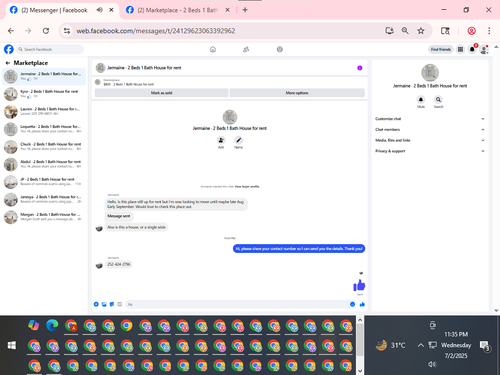Screen dimensions: 500x375
Task: Expand Privacy & support section
Action: [430, 151]
